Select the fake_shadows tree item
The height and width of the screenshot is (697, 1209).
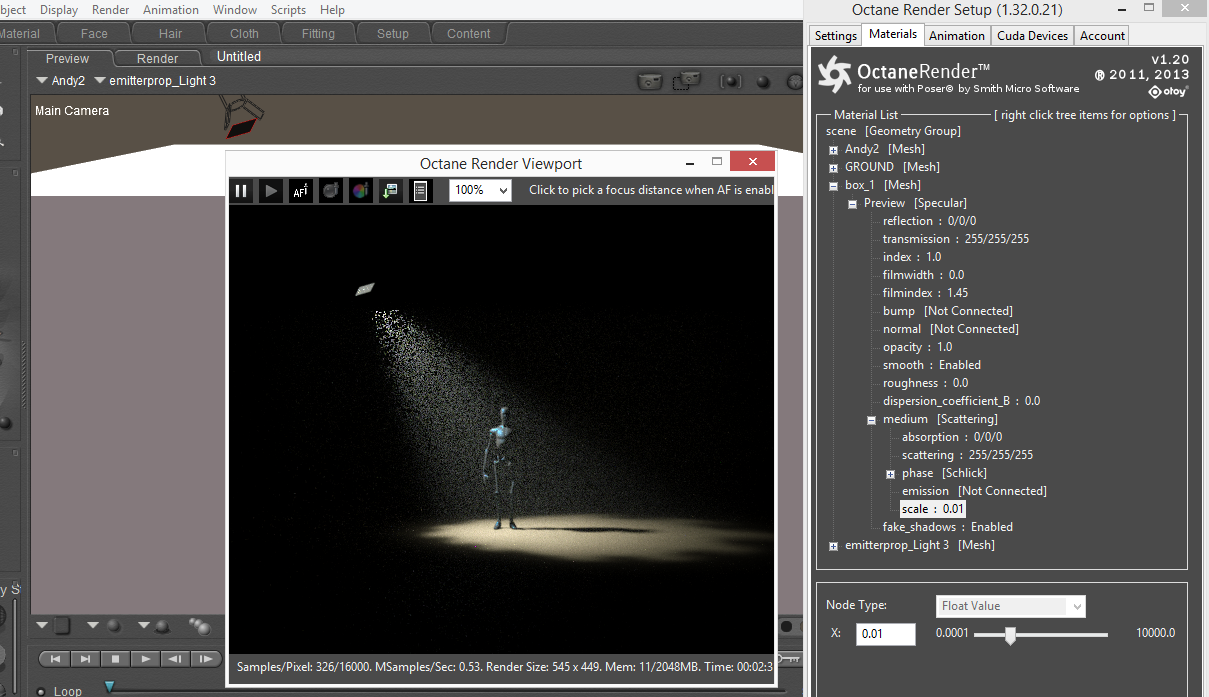pos(948,527)
